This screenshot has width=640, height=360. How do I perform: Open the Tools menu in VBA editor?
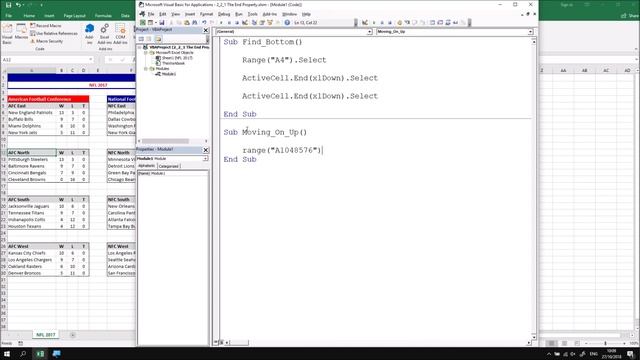(x=253, y=14)
